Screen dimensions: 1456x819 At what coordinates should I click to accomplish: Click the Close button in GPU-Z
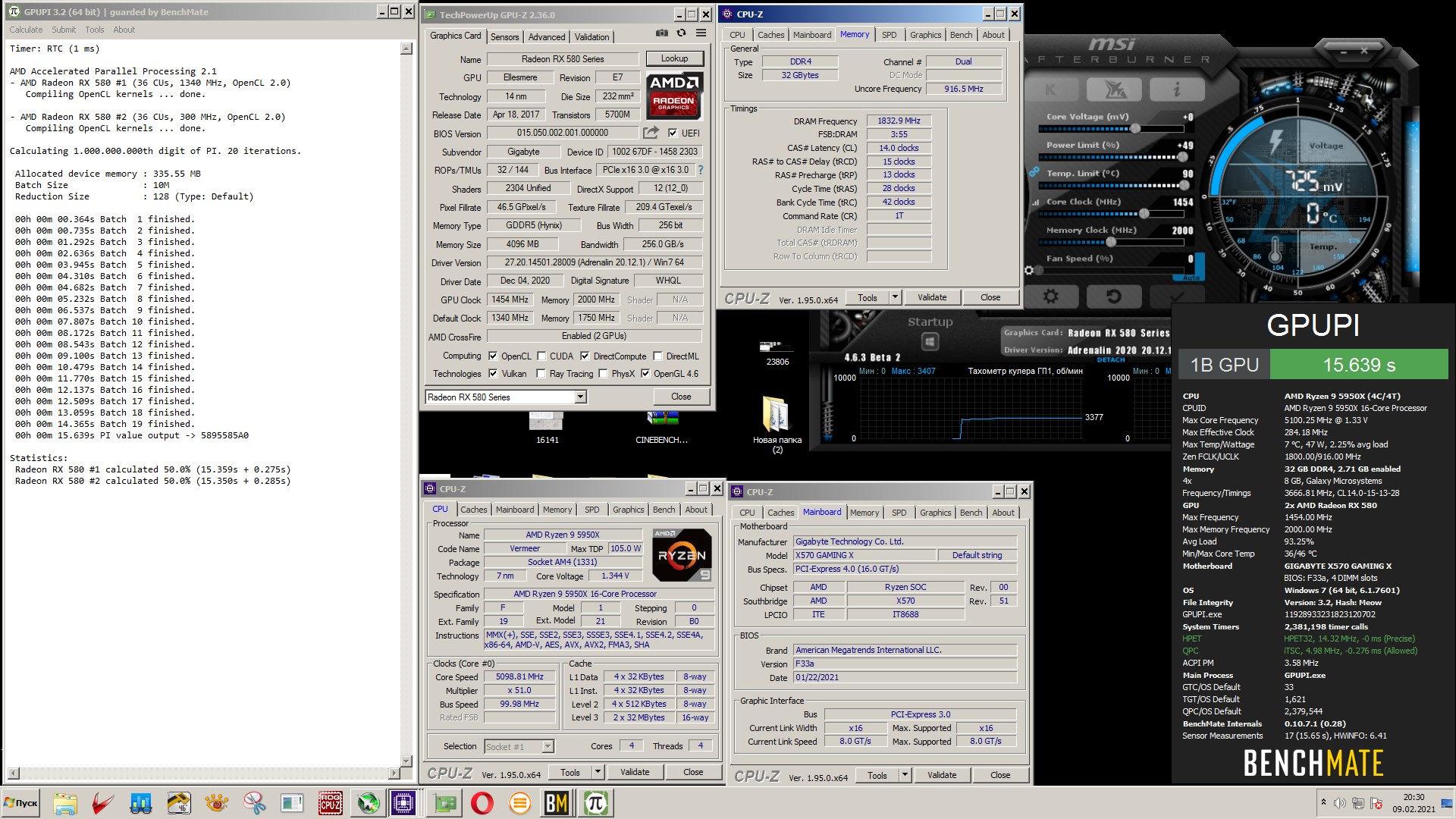pos(681,397)
